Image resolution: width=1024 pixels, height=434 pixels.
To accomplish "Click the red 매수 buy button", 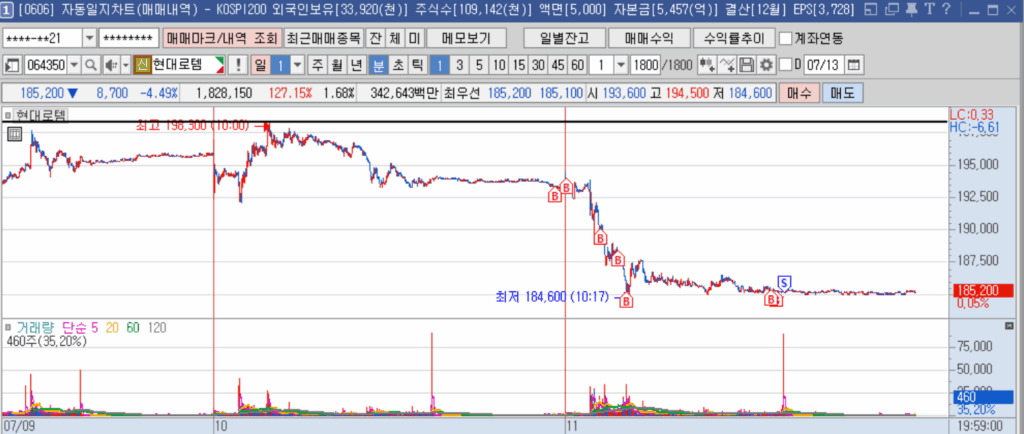I will pyautogui.click(x=799, y=93).
